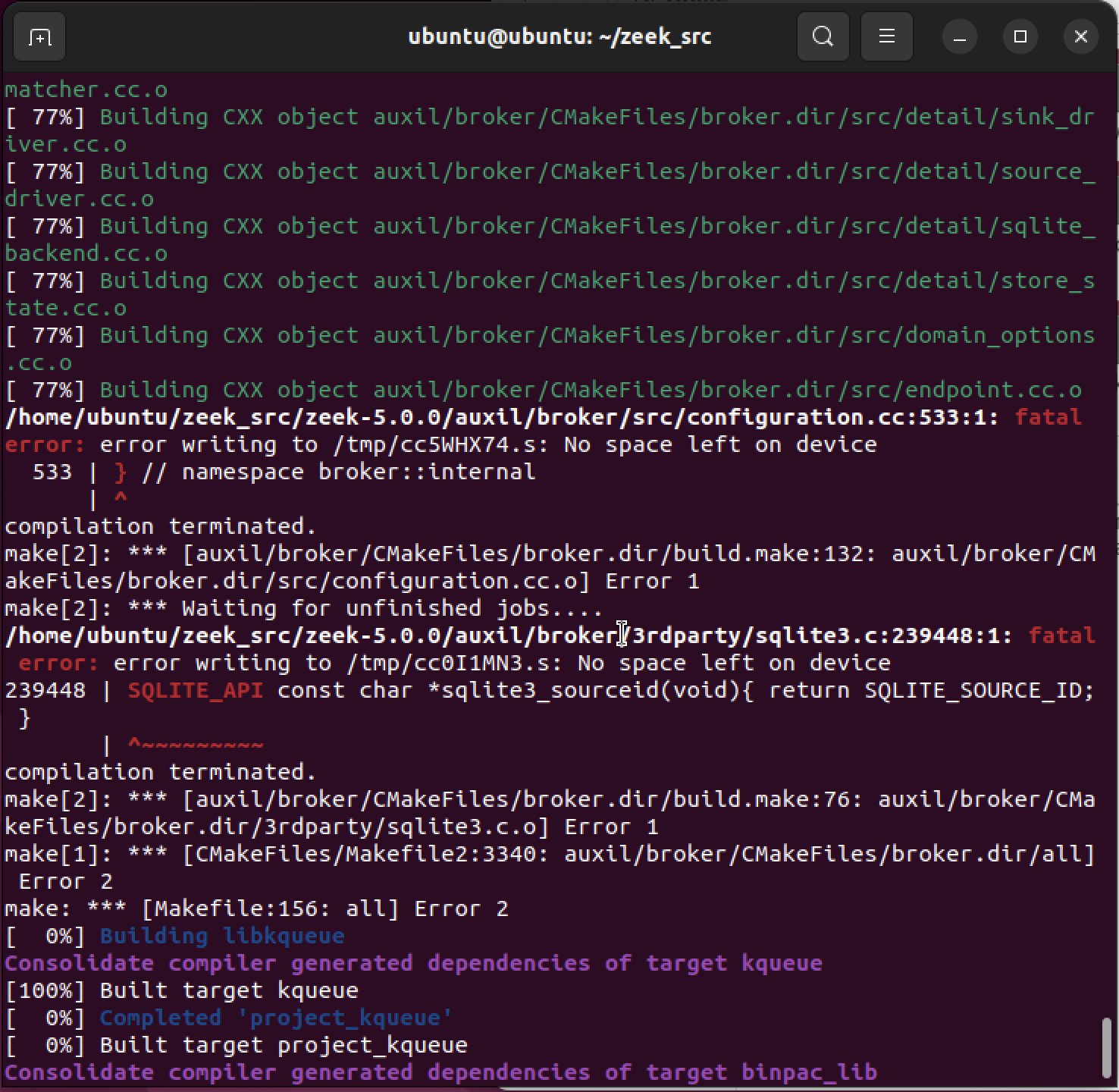Click the Makefile2:3340 make[1] error line
This screenshot has height=1092, width=1119.
click(x=550, y=868)
